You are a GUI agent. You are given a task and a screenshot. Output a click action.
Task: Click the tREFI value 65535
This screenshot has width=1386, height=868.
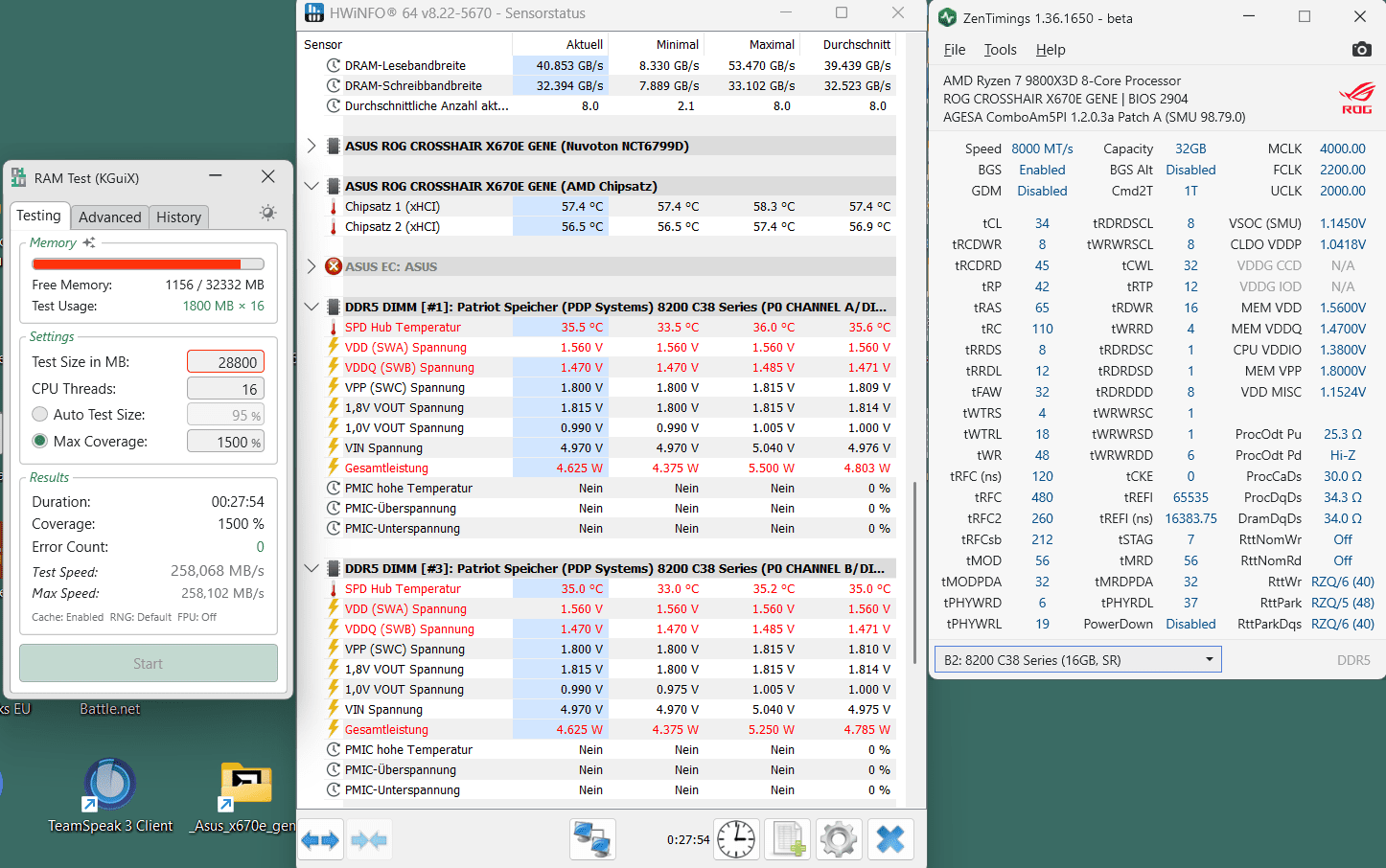point(1190,497)
